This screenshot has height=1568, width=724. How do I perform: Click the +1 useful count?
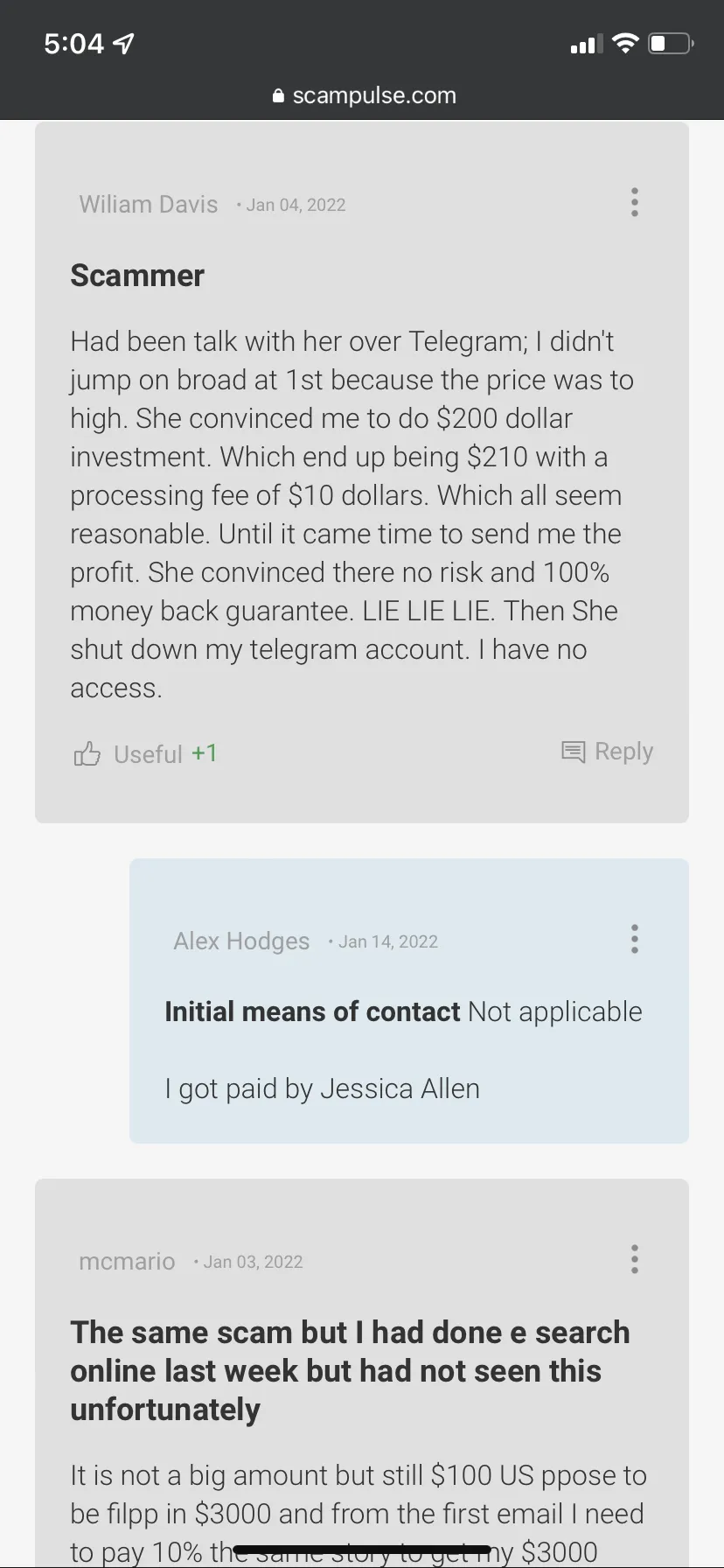pyautogui.click(x=205, y=753)
